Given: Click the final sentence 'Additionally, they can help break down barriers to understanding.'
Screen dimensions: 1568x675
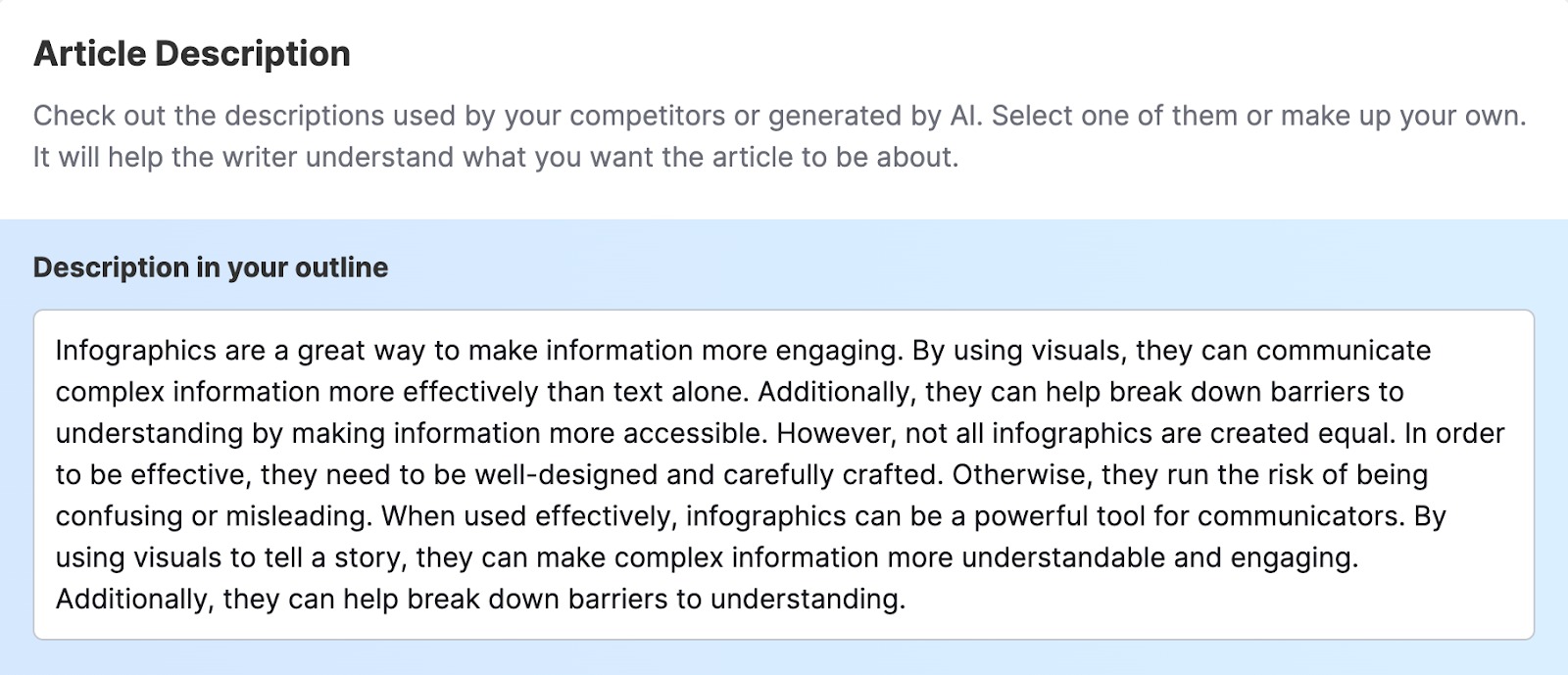Looking at the screenshot, I should [x=480, y=599].
